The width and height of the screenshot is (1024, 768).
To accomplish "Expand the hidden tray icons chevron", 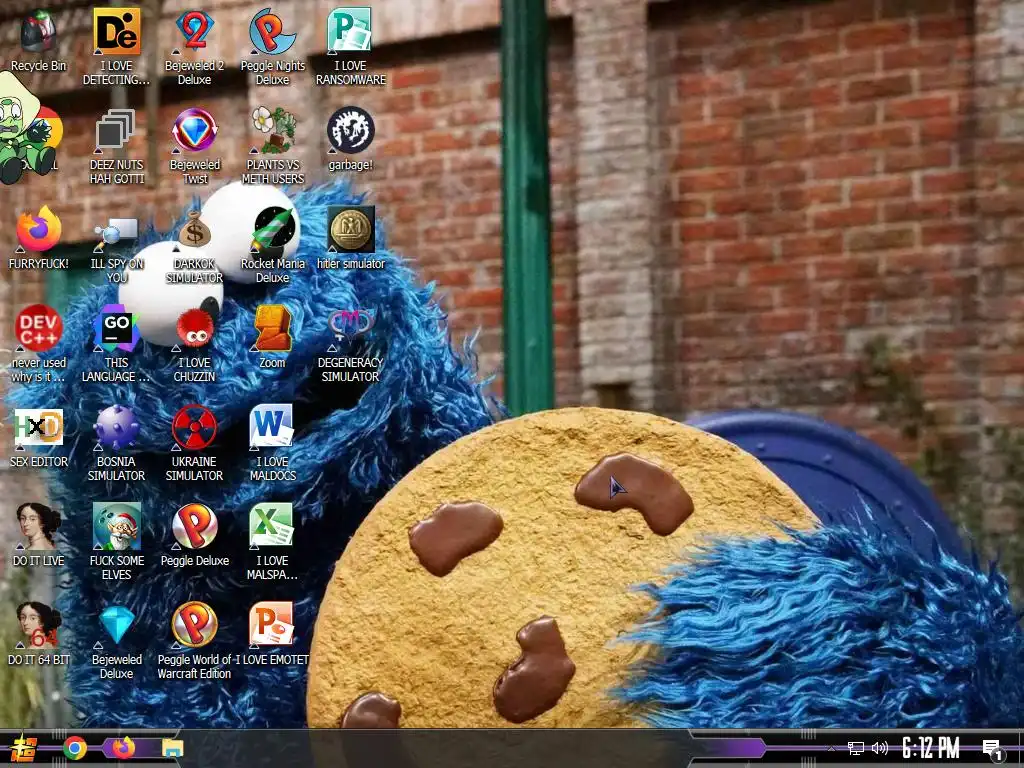I will [831, 748].
